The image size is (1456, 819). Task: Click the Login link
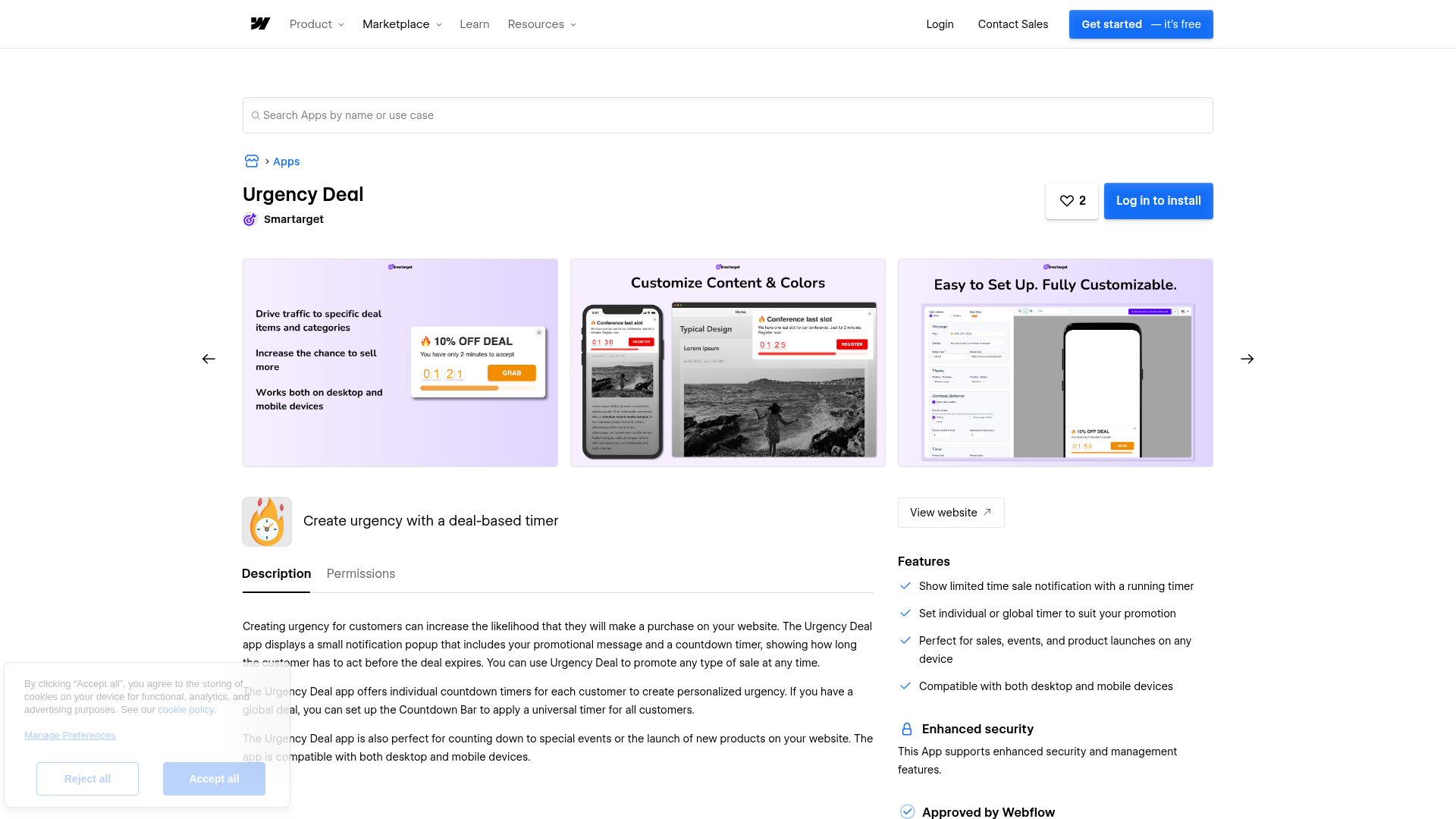[940, 24]
